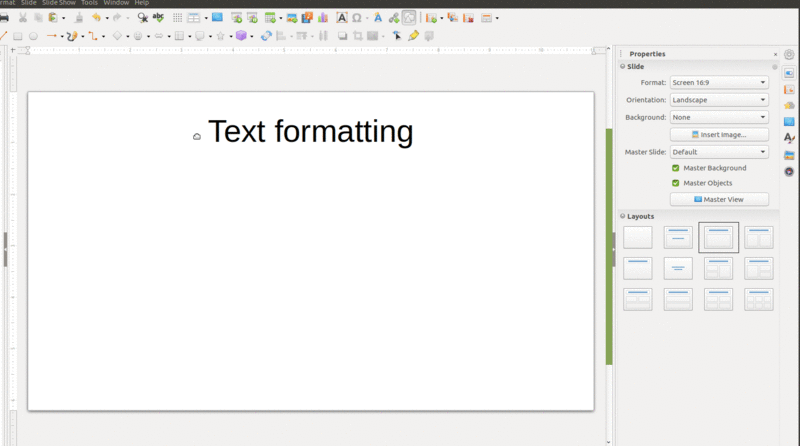Start presentation from current slide icon

pos(252,18)
